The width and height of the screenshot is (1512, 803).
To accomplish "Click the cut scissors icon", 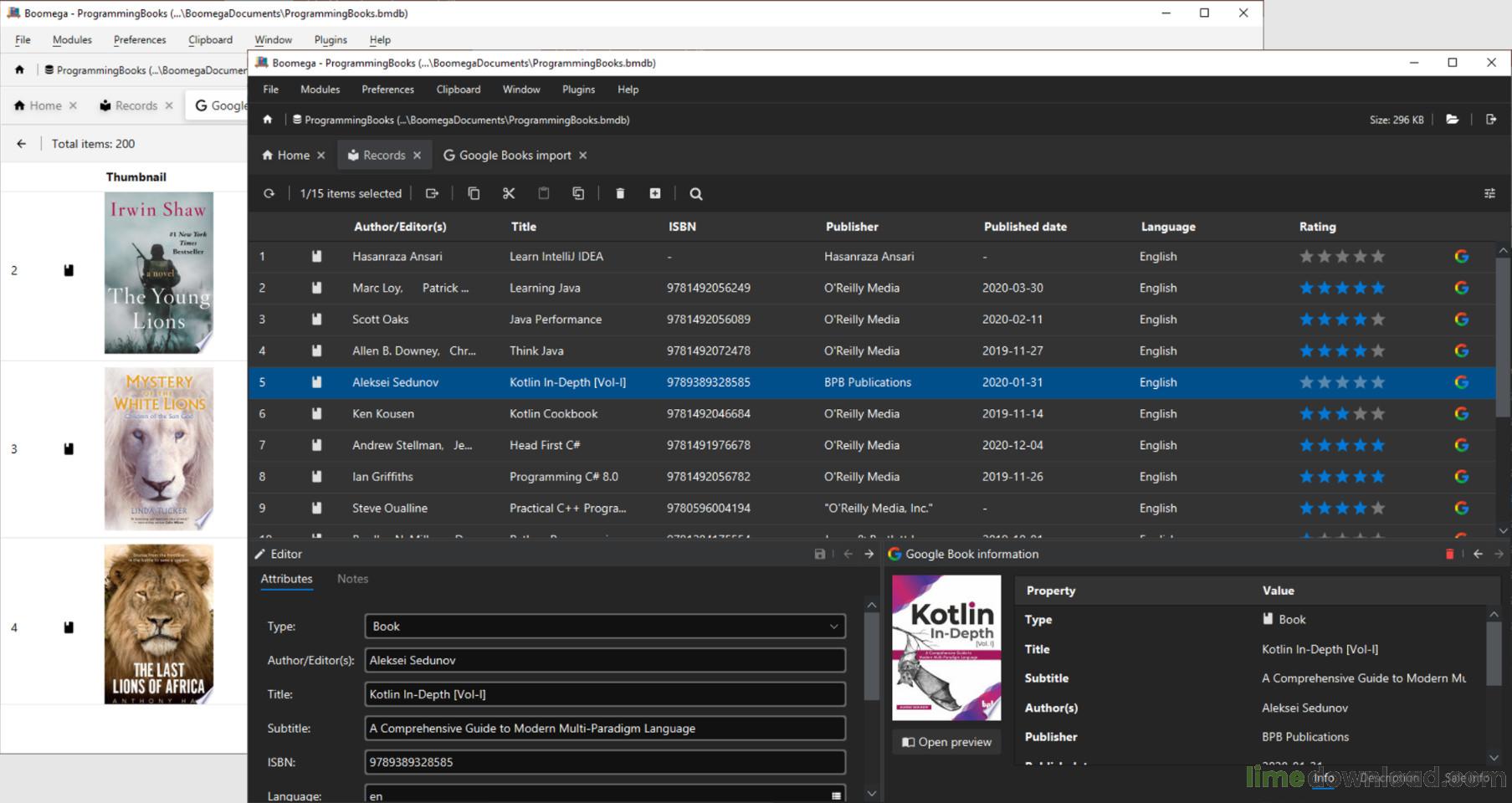I will point(509,193).
